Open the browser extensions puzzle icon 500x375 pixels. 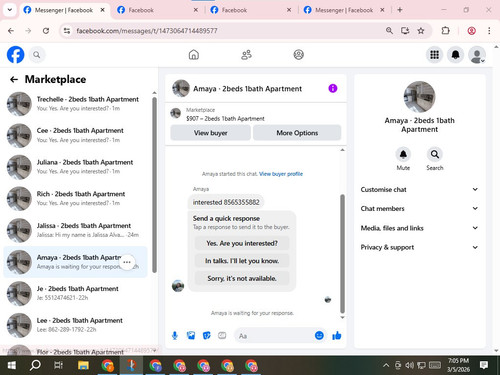445,31
